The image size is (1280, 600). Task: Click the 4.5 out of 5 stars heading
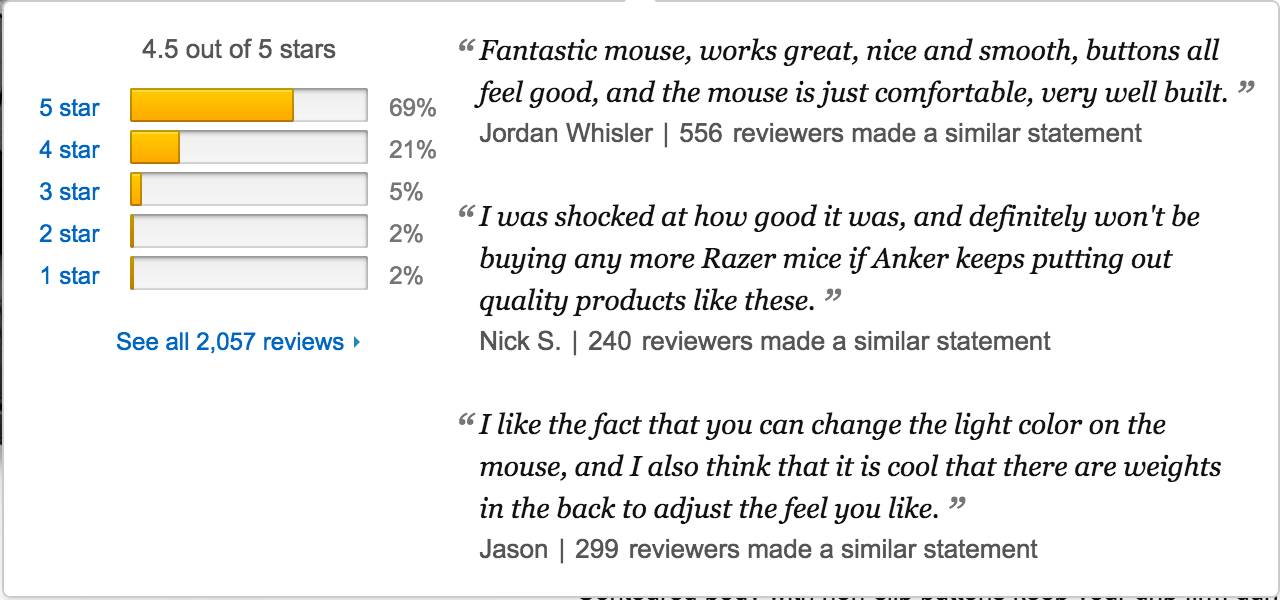point(239,49)
